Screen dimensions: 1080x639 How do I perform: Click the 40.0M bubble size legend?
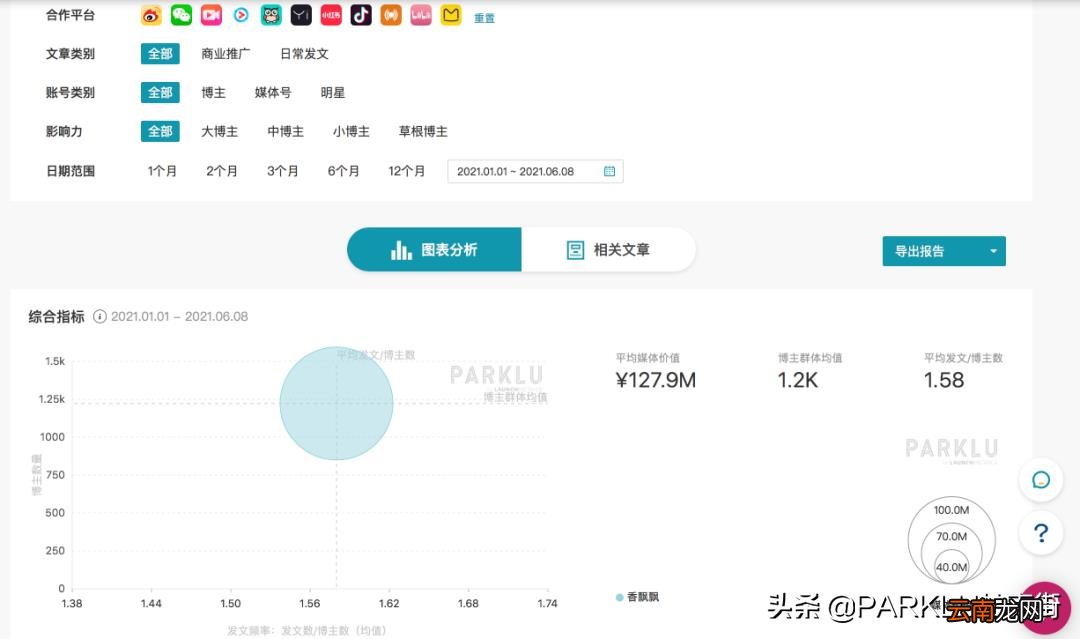pyautogui.click(x=951, y=567)
